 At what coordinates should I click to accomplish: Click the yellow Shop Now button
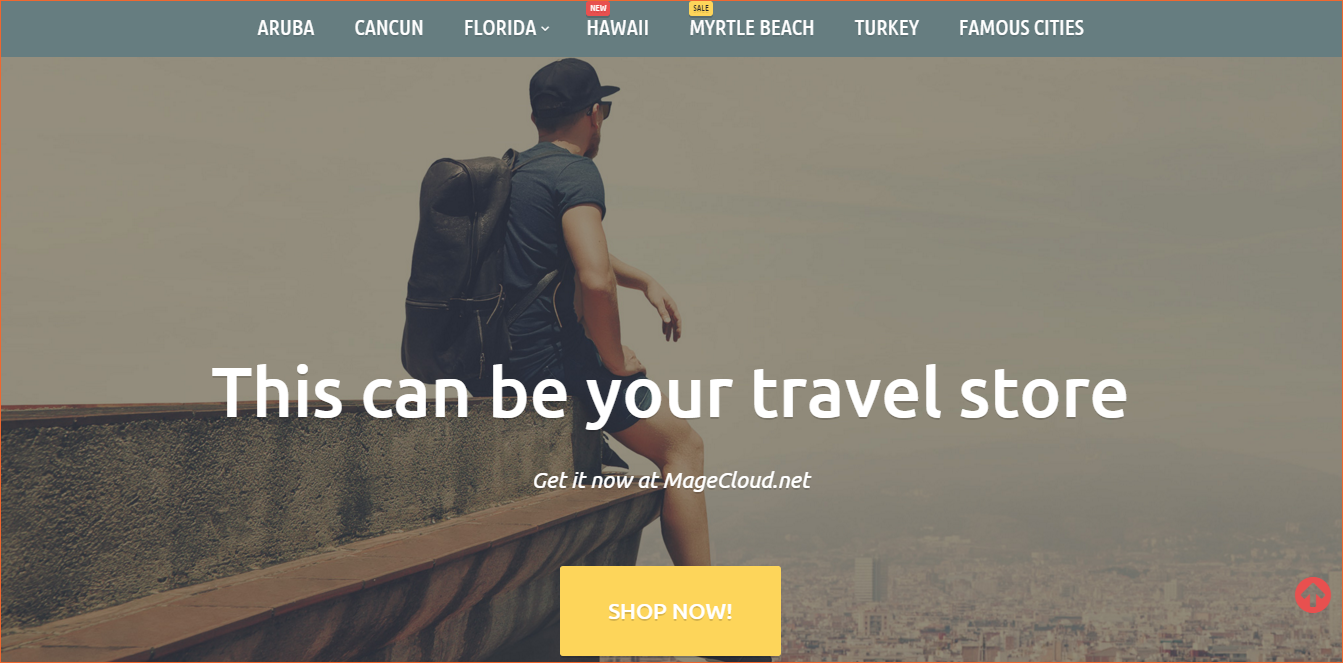coord(670,611)
